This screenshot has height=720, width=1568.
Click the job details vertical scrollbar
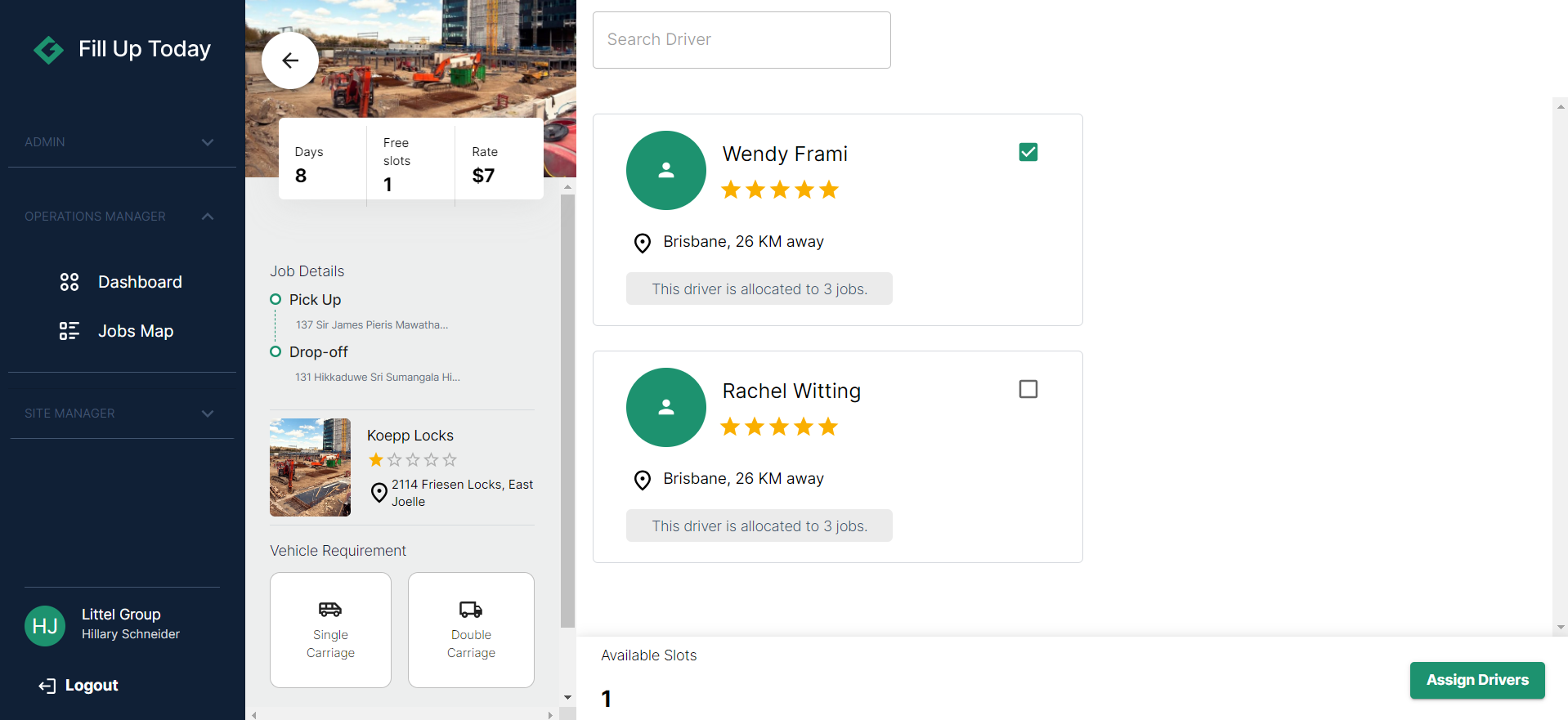[567, 411]
